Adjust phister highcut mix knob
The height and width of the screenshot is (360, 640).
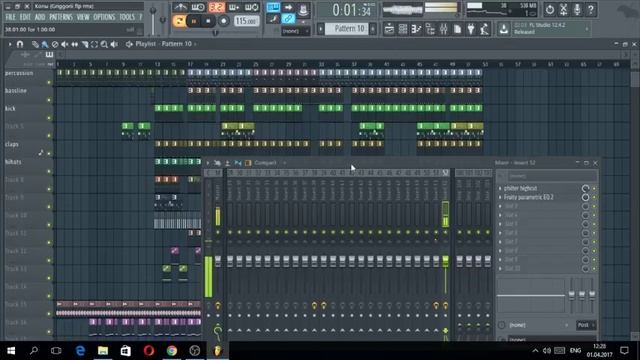[585, 189]
